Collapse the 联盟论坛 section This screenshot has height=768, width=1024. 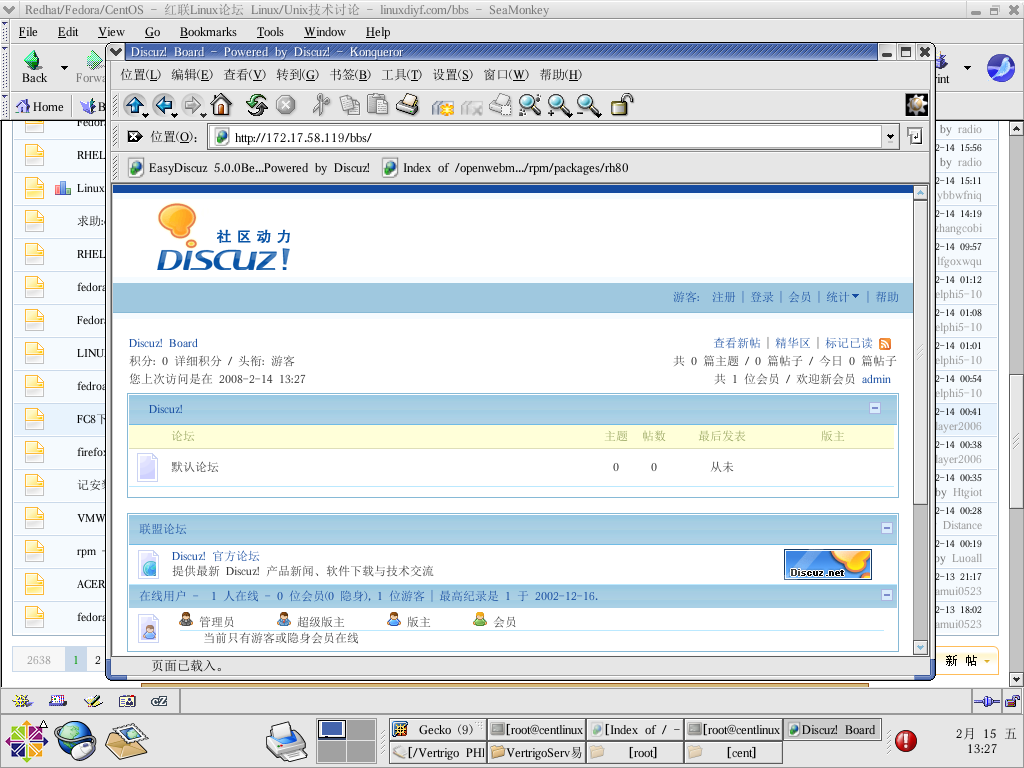(886, 528)
